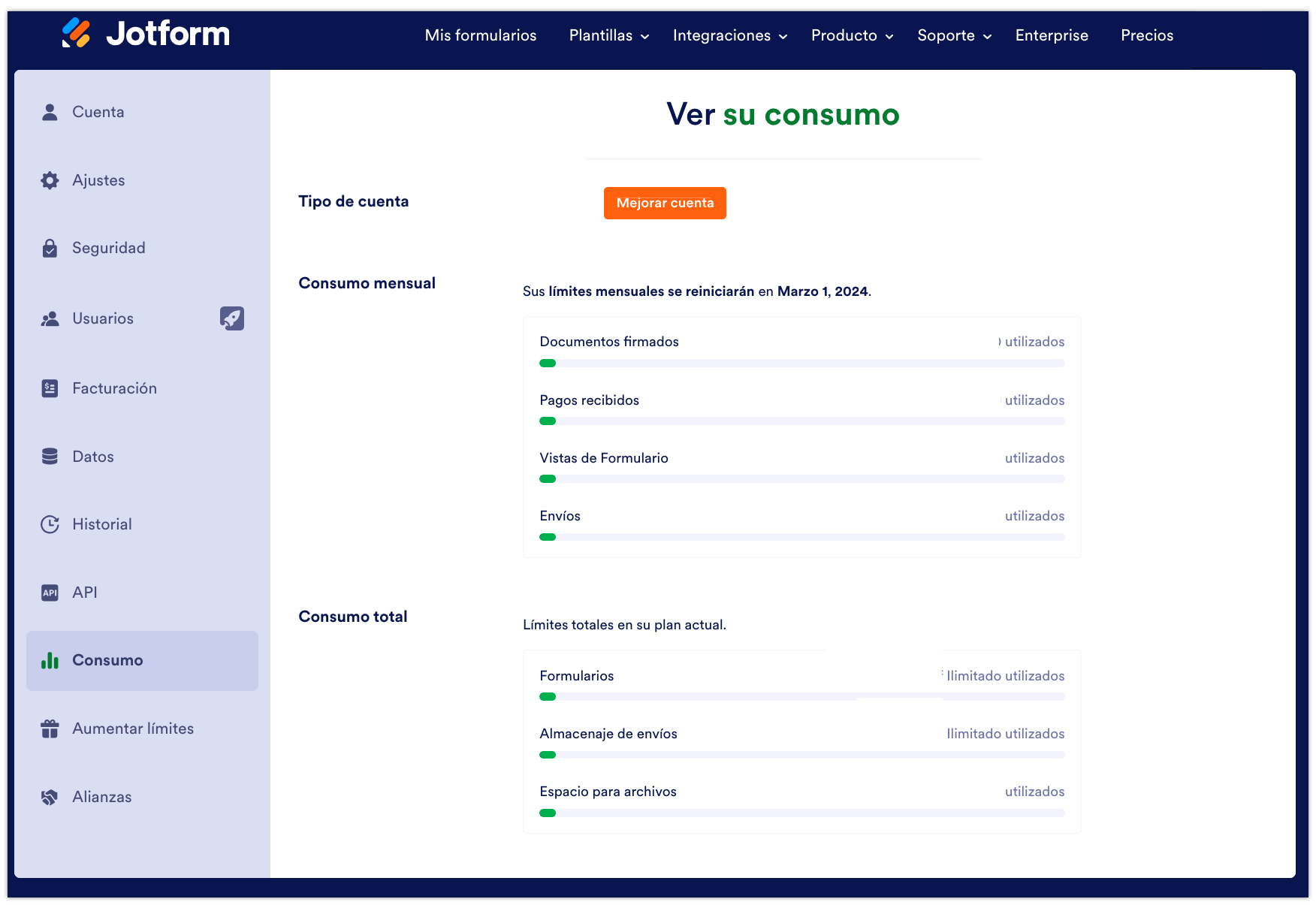Click the "Vistas de Formulario" label
This screenshot has width=1316, height=905.
[x=604, y=458]
